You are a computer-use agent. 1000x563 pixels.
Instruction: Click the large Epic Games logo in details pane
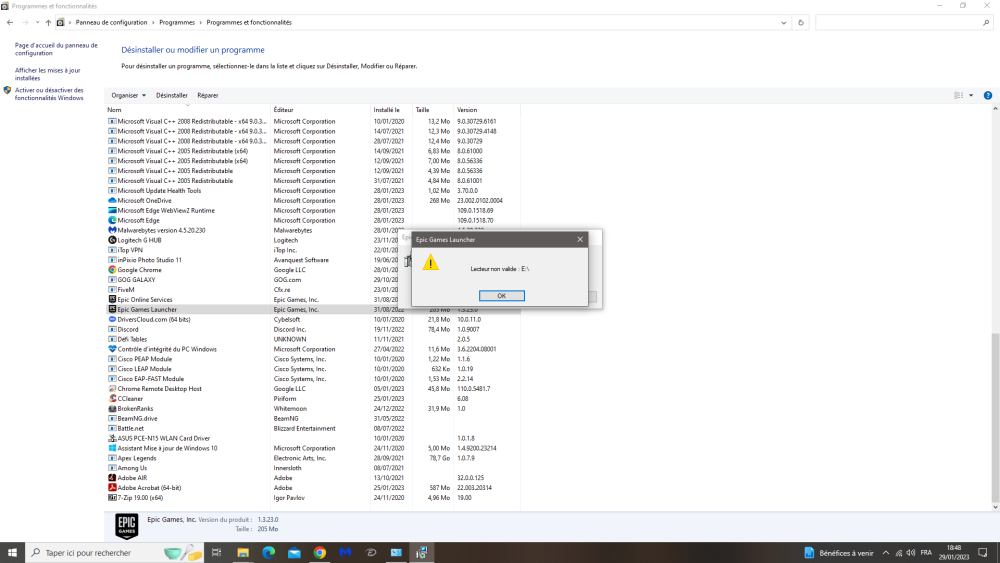[126, 526]
